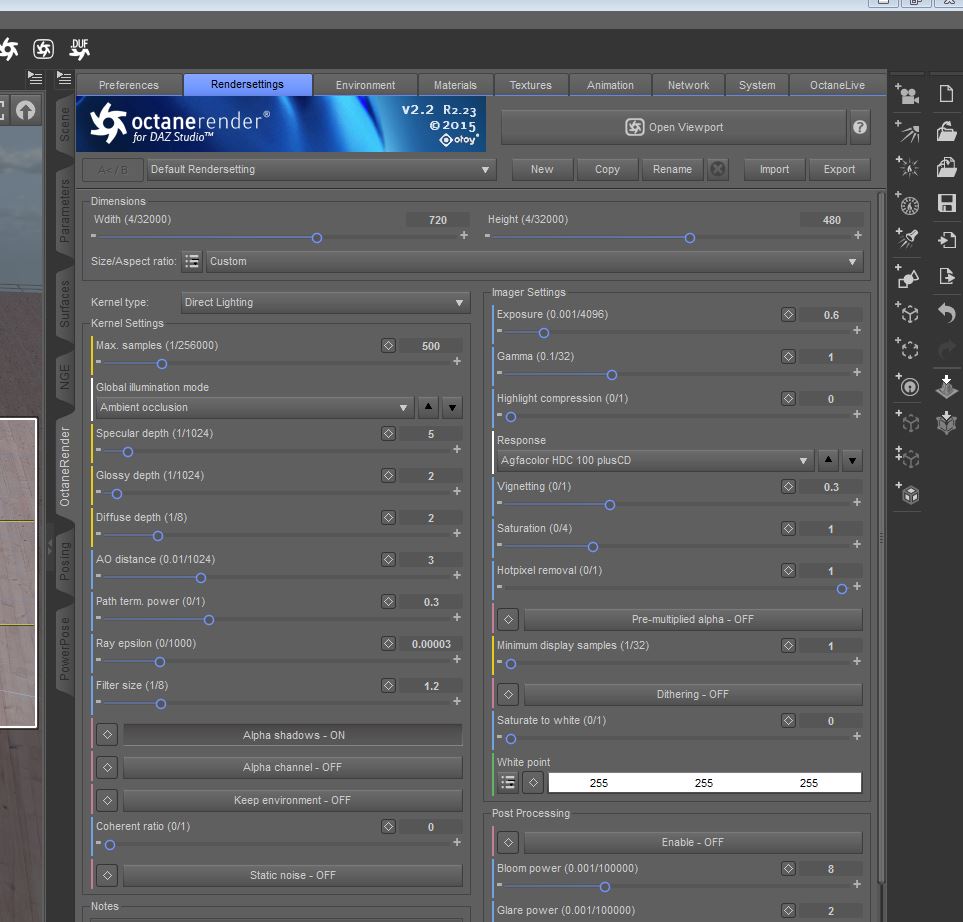Screen dimensions: 963x922
Task: Switch to the Preferences tab
Action: click(x=128, y=85)
